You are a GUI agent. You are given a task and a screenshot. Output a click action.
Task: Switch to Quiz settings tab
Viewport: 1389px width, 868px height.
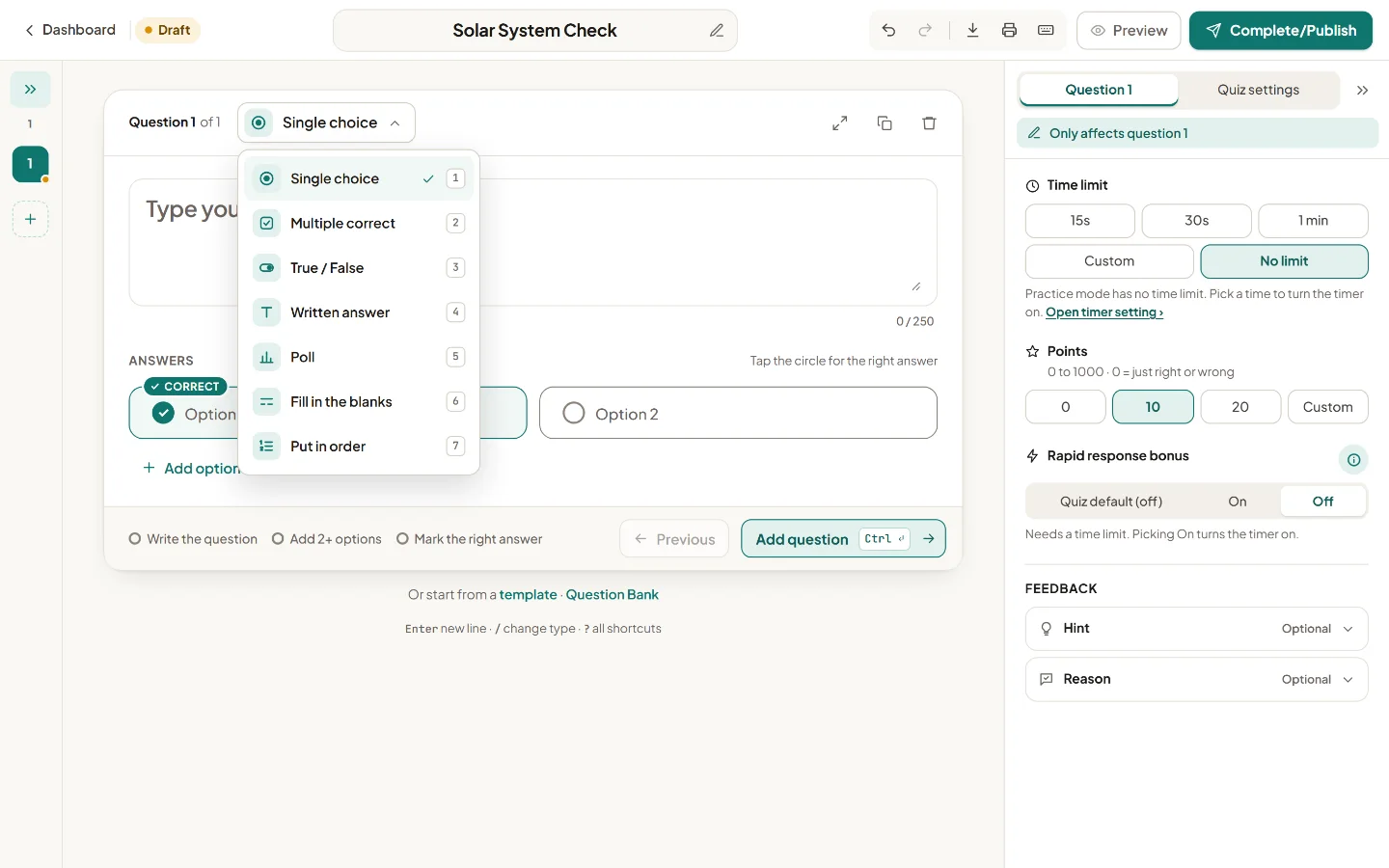click(x=1258, y=90)
